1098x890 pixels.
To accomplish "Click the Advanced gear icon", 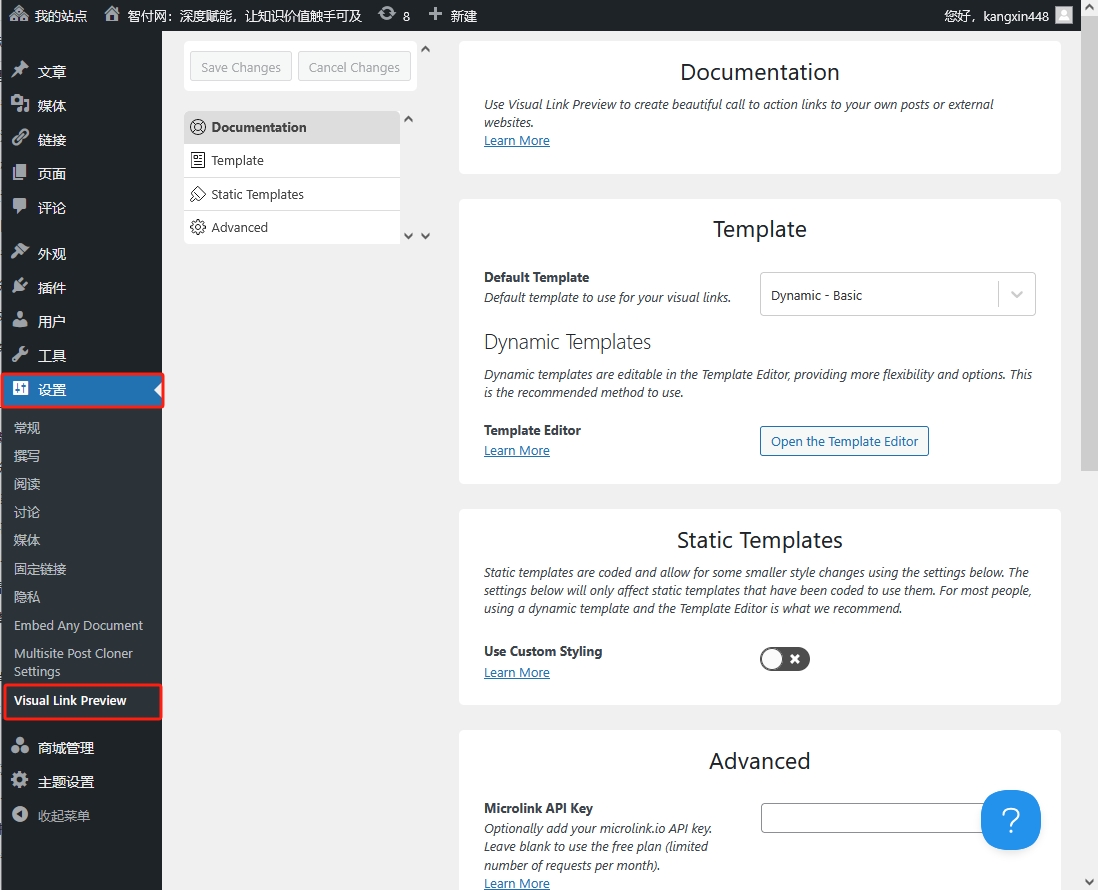I will (198, 227).
